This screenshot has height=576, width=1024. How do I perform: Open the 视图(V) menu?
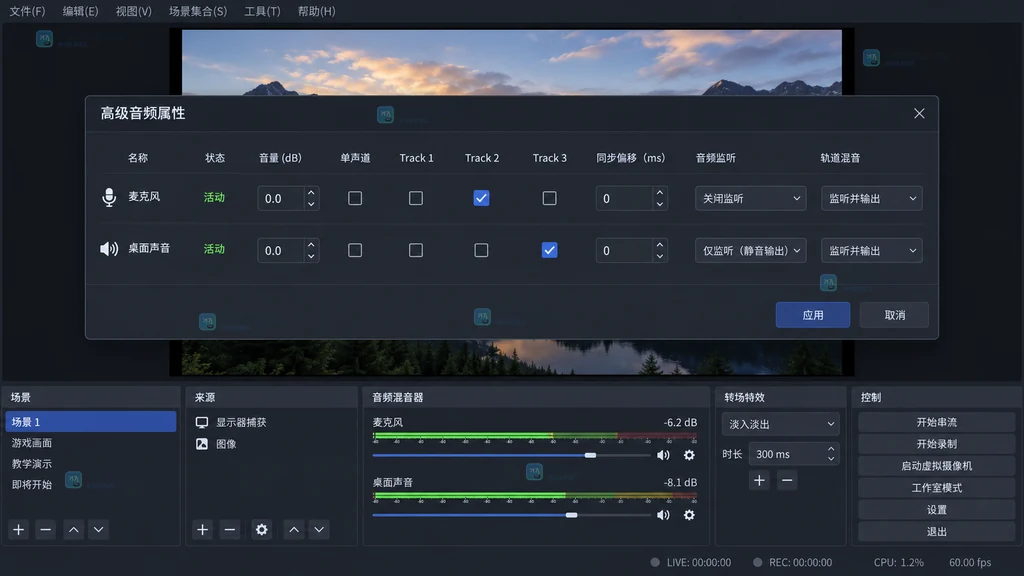133,11
